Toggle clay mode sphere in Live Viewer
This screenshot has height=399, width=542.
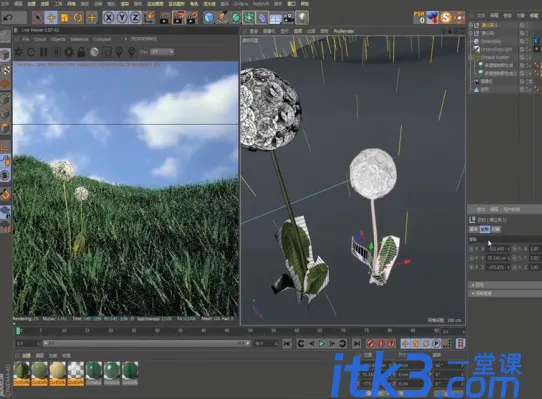tap(94, 52)
